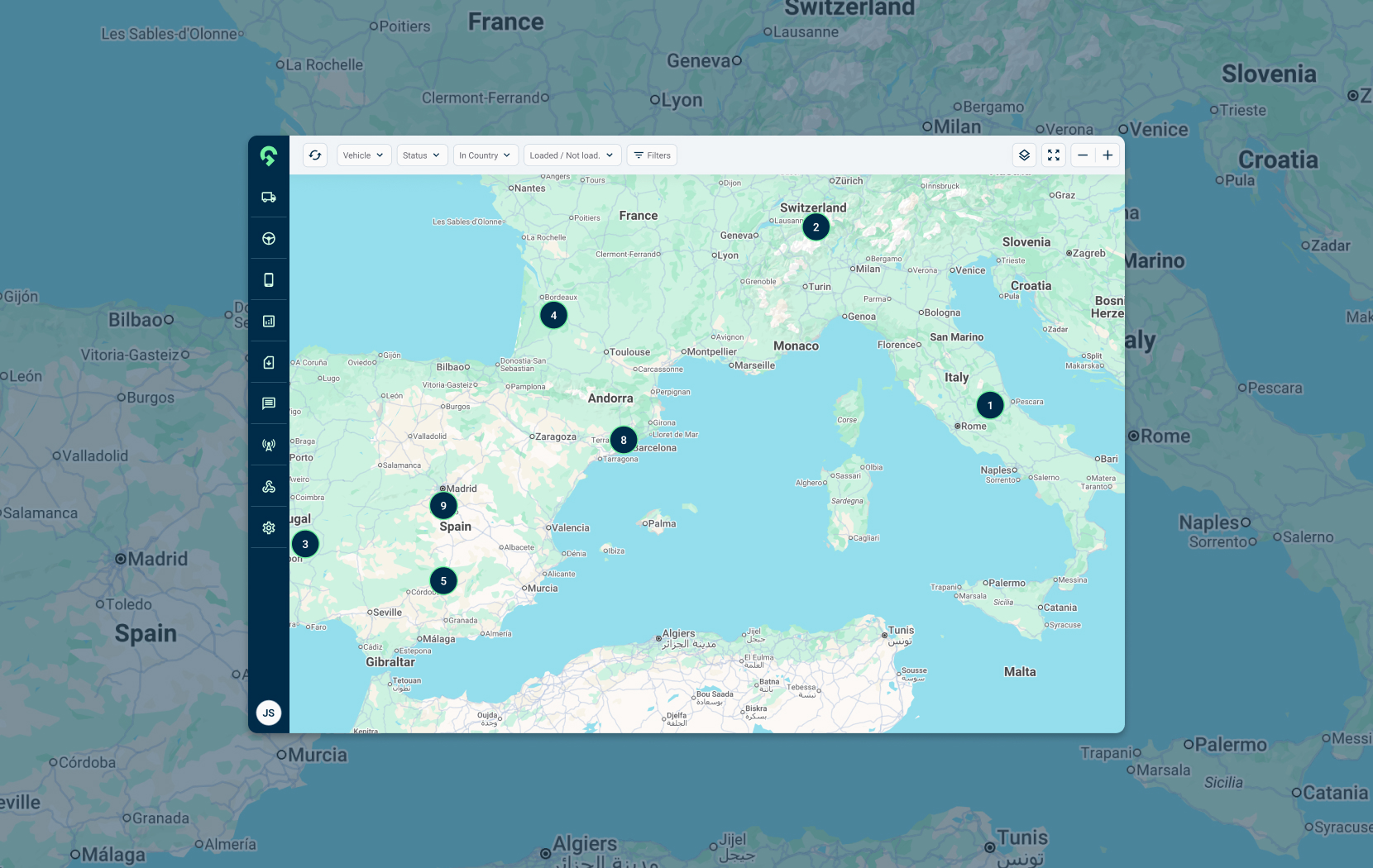
Task: Open the settings gear icon
Action: point(269,528)
